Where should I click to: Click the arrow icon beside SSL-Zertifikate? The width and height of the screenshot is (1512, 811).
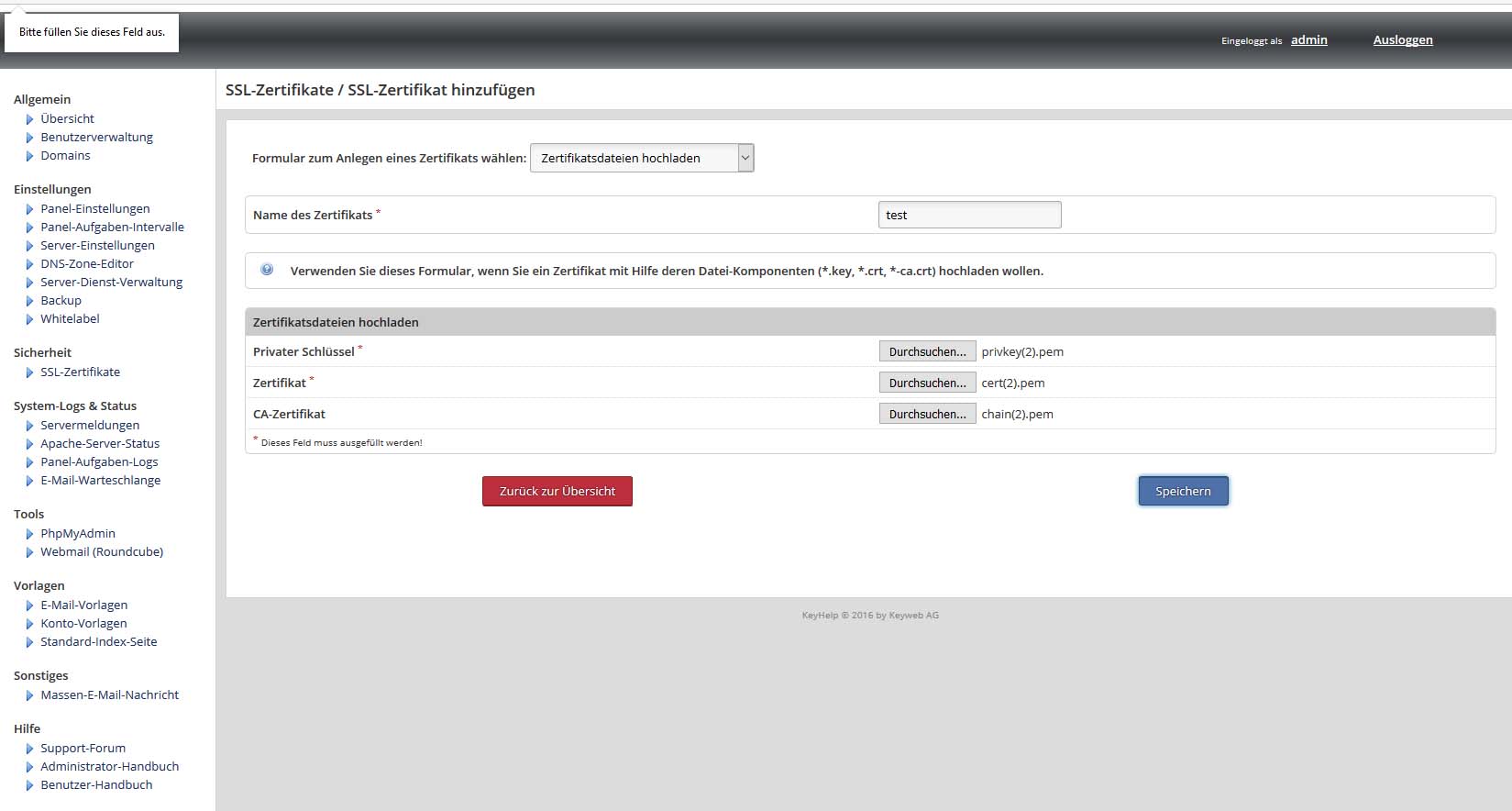[29, 372]
